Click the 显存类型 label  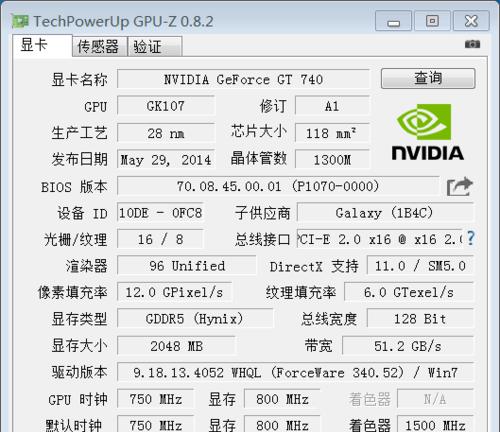[x=79, y=319]
